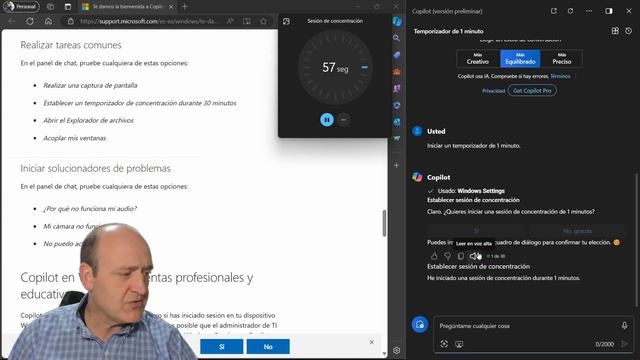Open the tab actions menu icon
640x360 pixels.
(68, 7)
